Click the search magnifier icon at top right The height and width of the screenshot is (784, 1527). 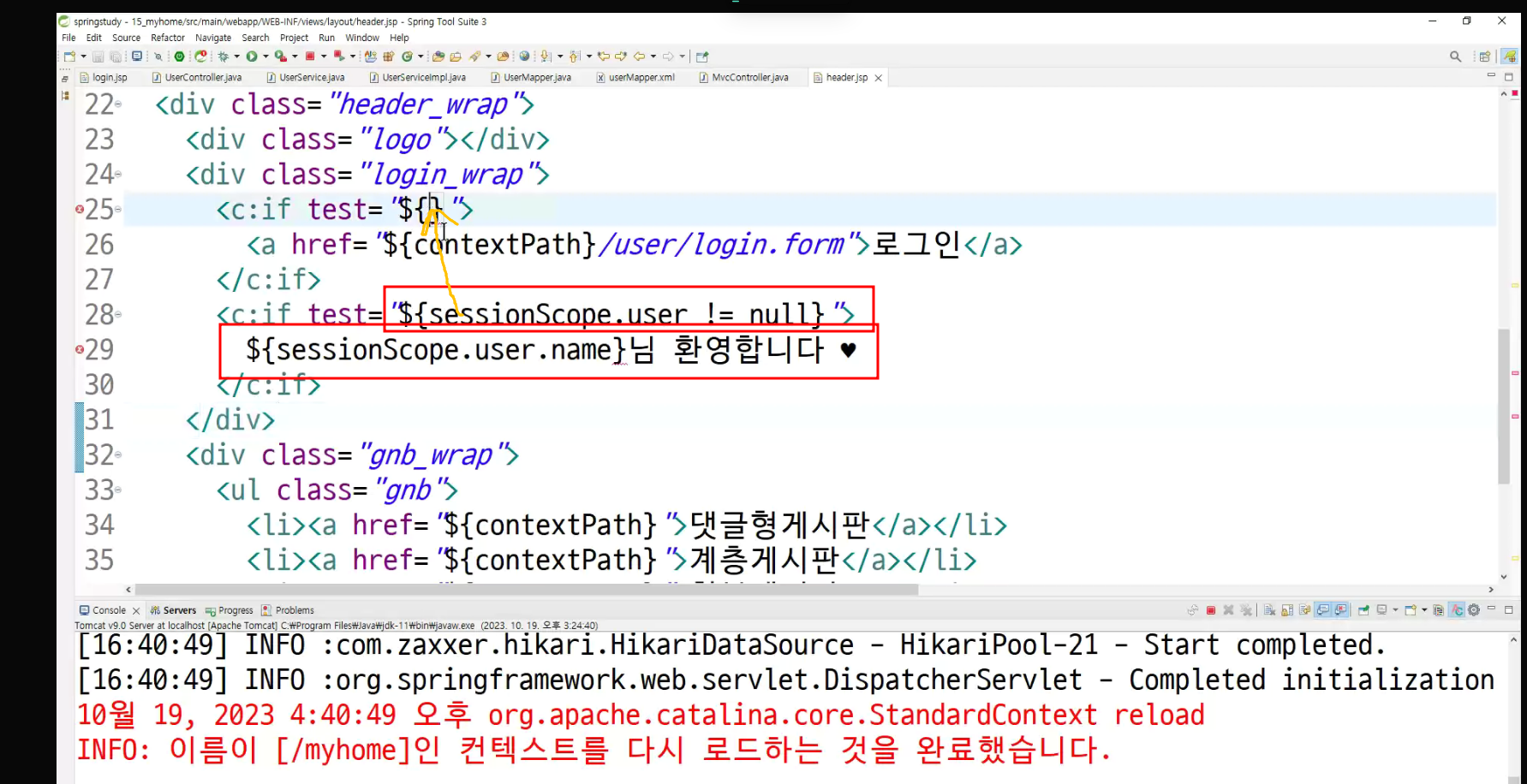(x=1455, y=56)
